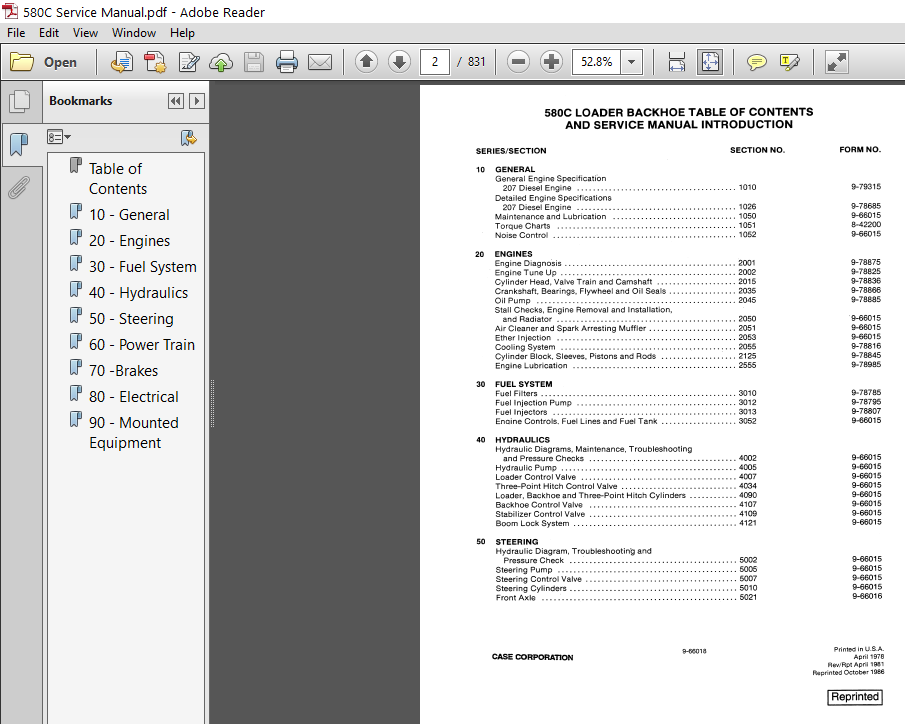Switch to read mode view

click(836, 62)
